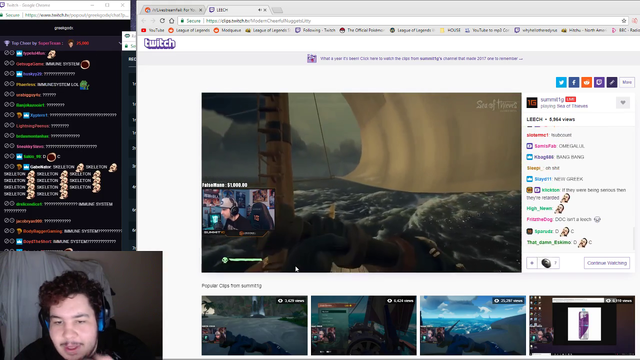Click username BodyBaggerGaming in popout chat

(x=42, y=231)
